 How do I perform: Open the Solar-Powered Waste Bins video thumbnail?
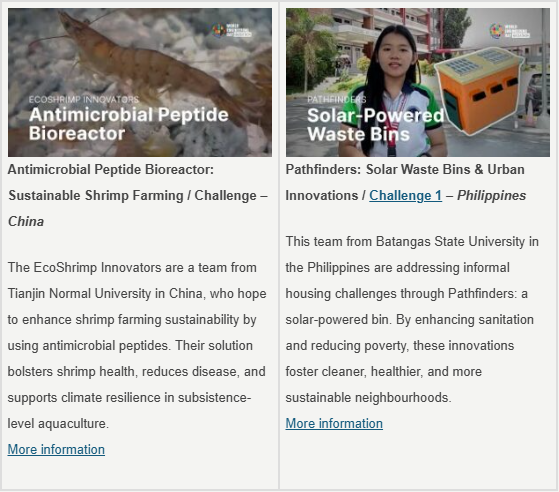point(418,82)
